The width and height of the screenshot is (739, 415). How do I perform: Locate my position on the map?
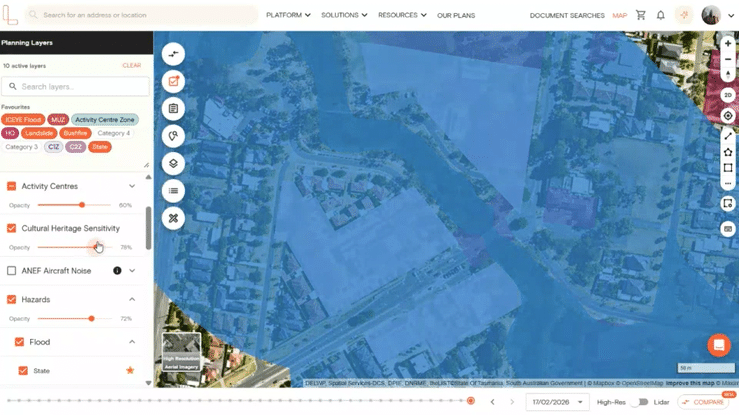(728, 115)
